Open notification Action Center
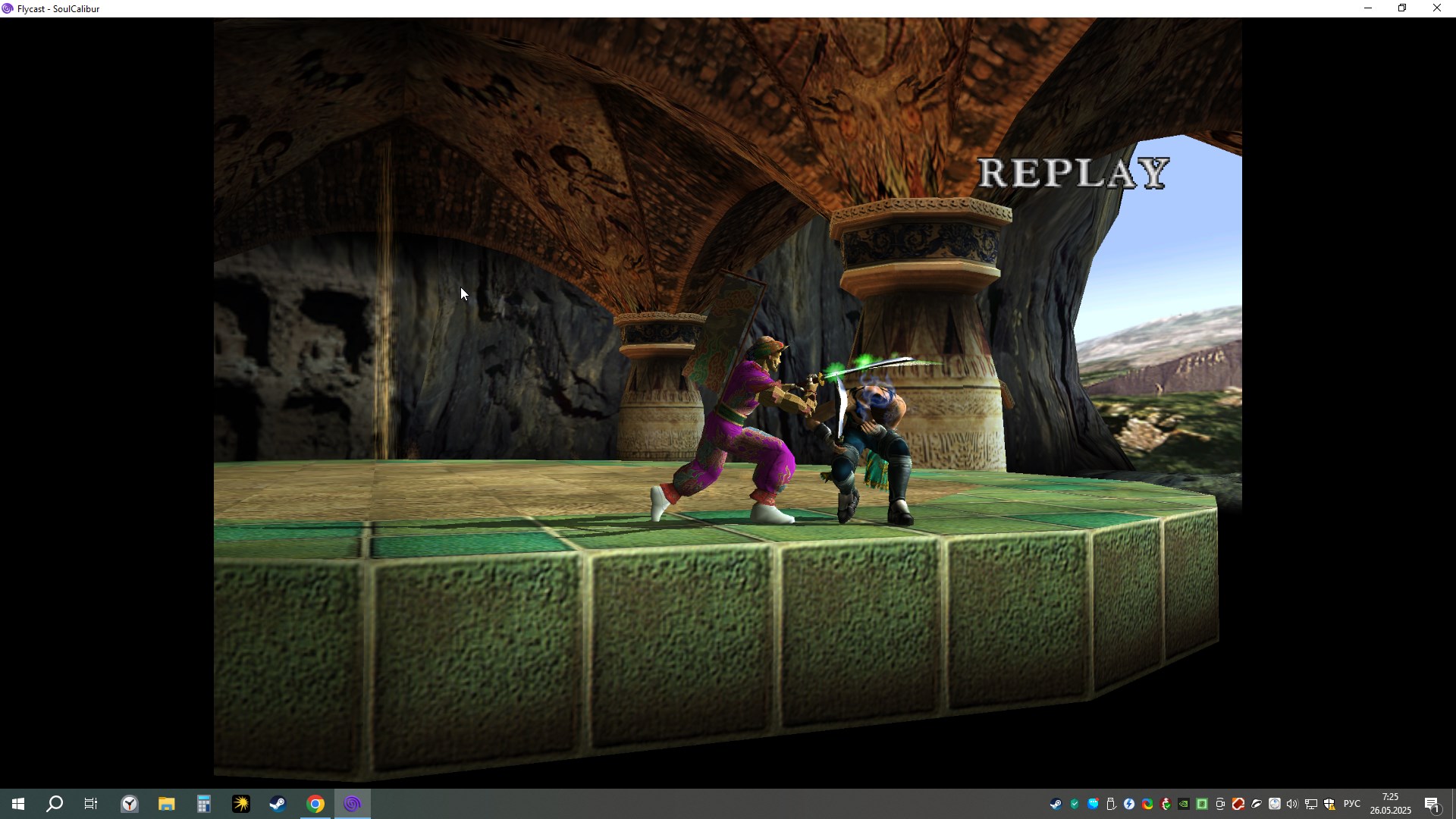Image resolution: width=1456 pixels, height=819 pixels. click(1432, 804)
